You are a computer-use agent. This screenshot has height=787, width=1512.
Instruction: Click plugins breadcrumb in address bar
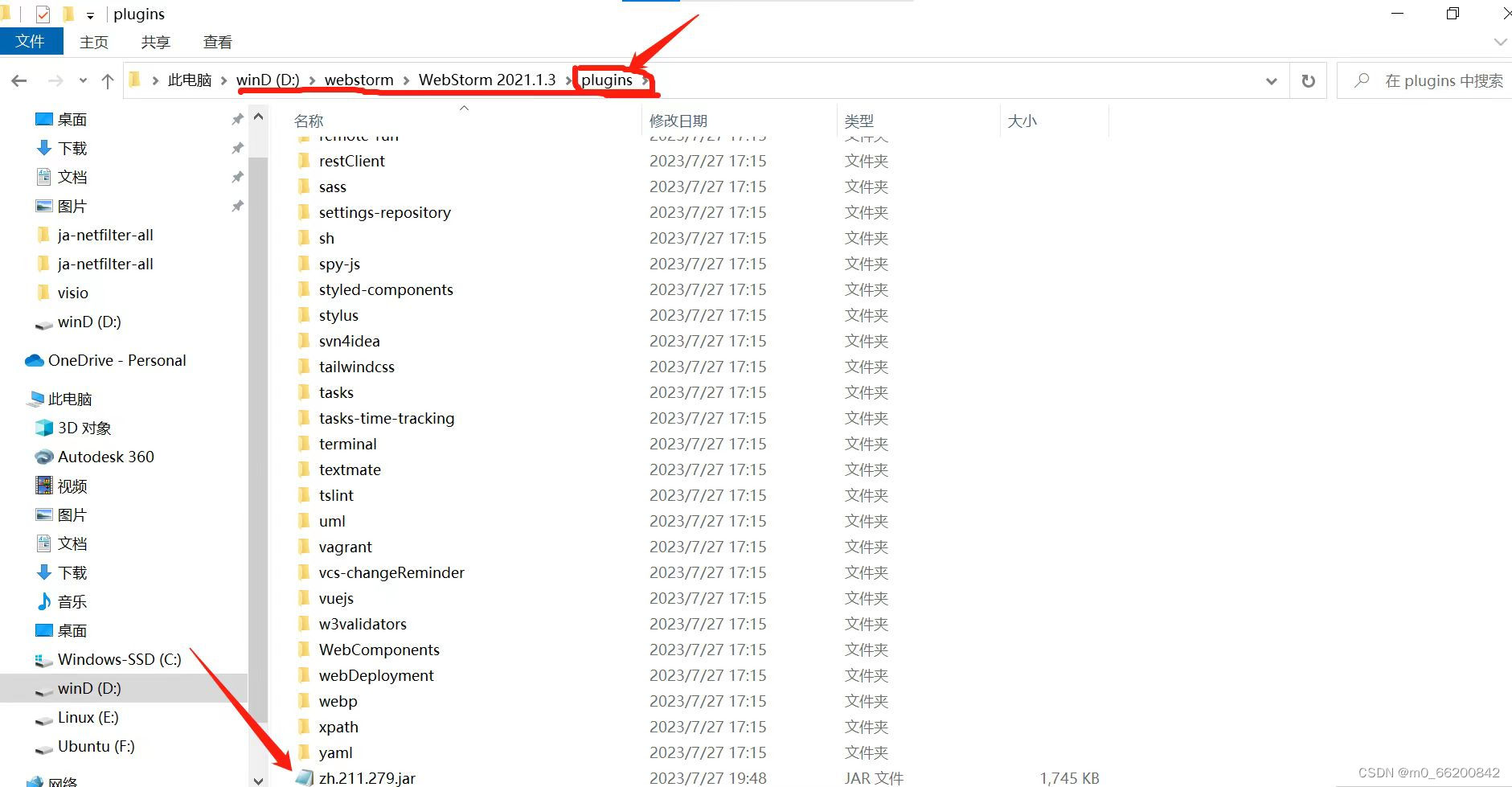(607, 80)
